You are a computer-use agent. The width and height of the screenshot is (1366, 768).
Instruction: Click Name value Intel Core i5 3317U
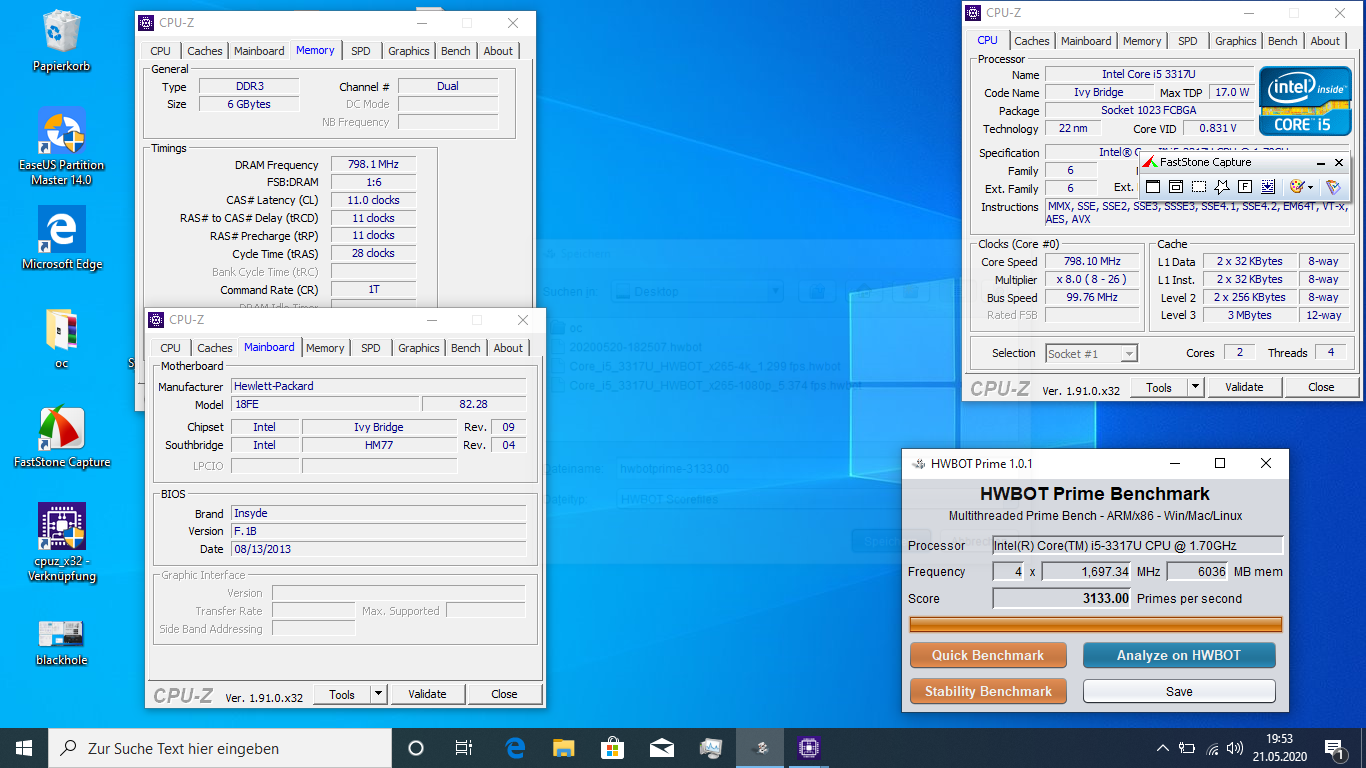click(1149, 74)
